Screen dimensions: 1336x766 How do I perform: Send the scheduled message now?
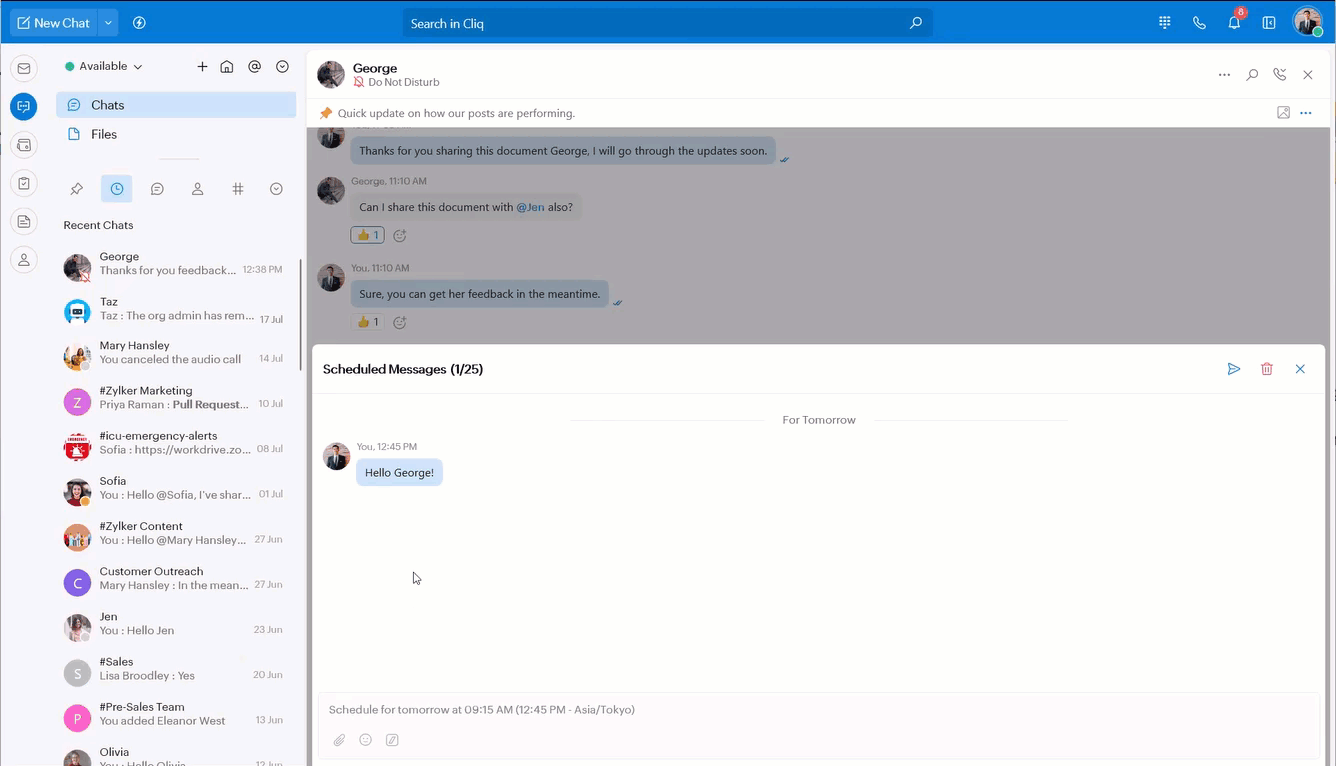point(1234,369)
